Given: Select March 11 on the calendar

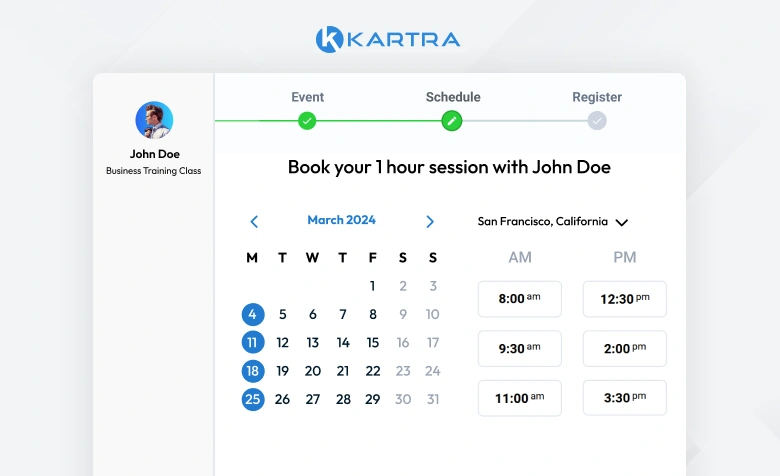Looking at the screenshot, I should point(253,342).
